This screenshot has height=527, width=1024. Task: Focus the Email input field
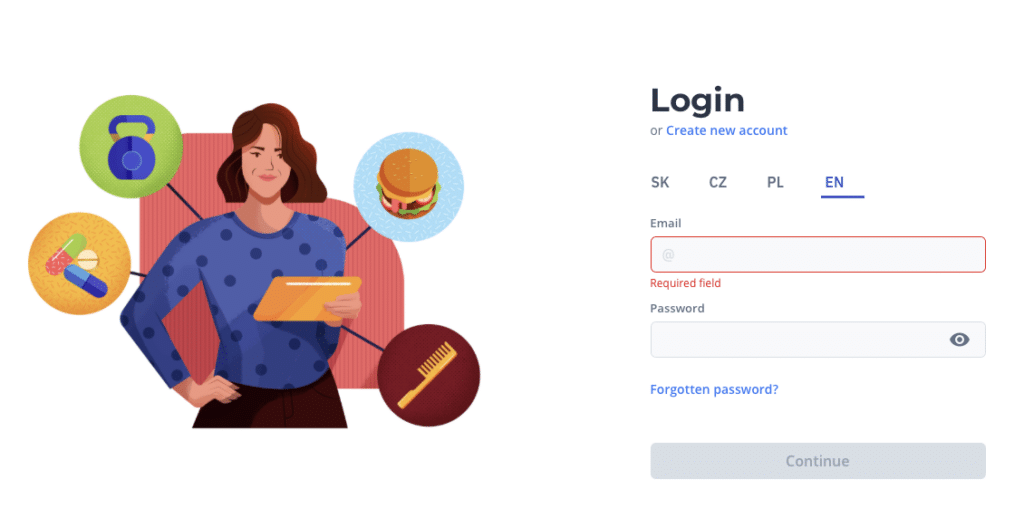[x=818, y=255]
